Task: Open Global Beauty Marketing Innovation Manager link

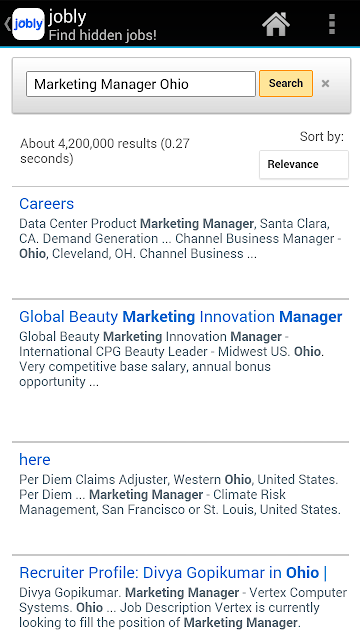Action: pyautogui.click(x=180, y=317)
